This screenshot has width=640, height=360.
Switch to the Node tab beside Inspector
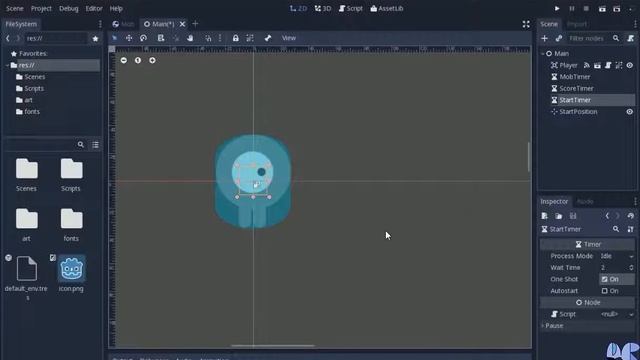pyautogui.click(x=585, y=202)
